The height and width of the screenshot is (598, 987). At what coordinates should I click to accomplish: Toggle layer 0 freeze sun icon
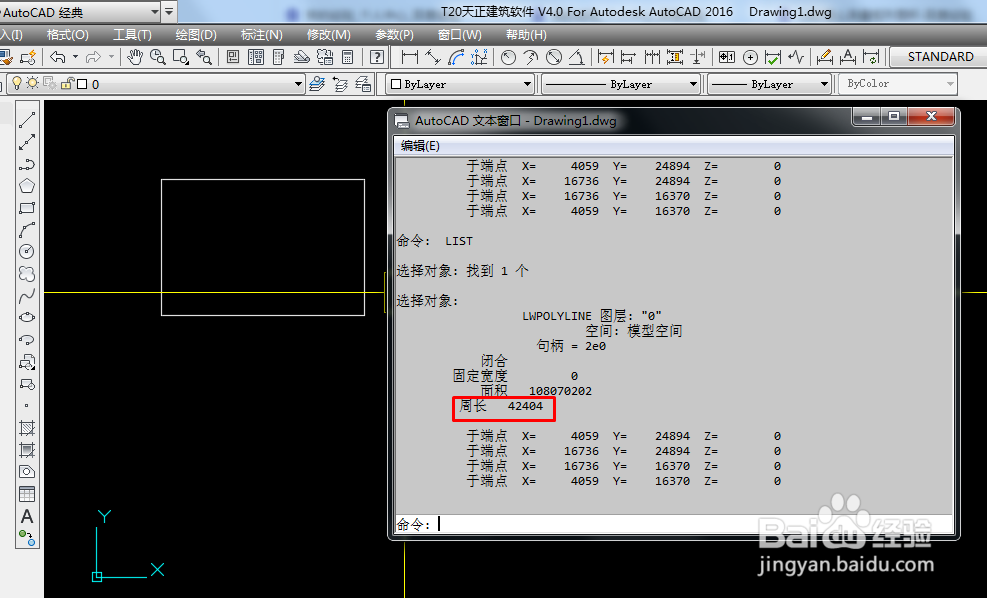pos(32,83)
